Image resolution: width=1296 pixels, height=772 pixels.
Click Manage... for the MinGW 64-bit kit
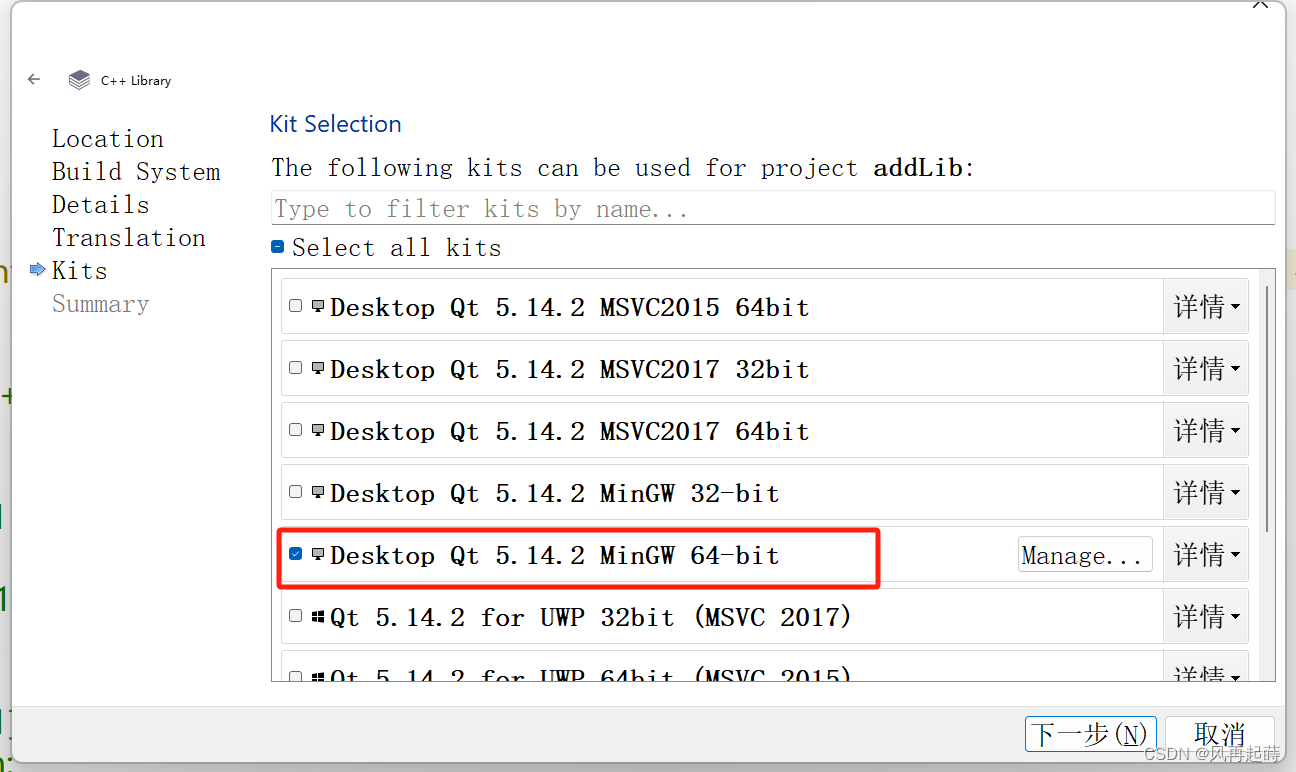coord(1085,555)
